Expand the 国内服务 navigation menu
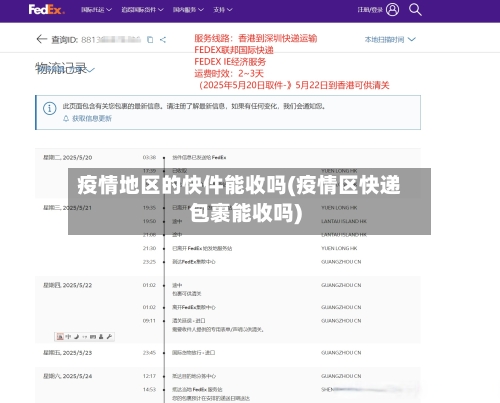This screenshot has width=500, height=403. click(x=188, y=10)
